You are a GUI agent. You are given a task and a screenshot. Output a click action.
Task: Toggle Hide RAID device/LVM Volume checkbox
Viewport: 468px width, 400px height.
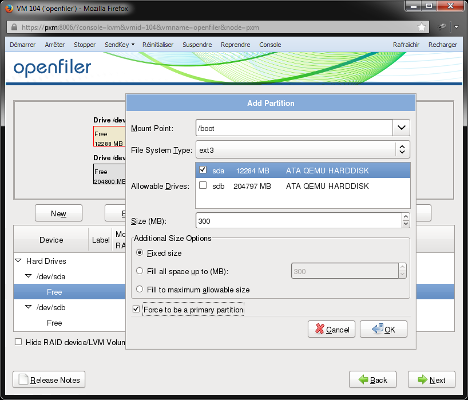(x=18, y=342)
